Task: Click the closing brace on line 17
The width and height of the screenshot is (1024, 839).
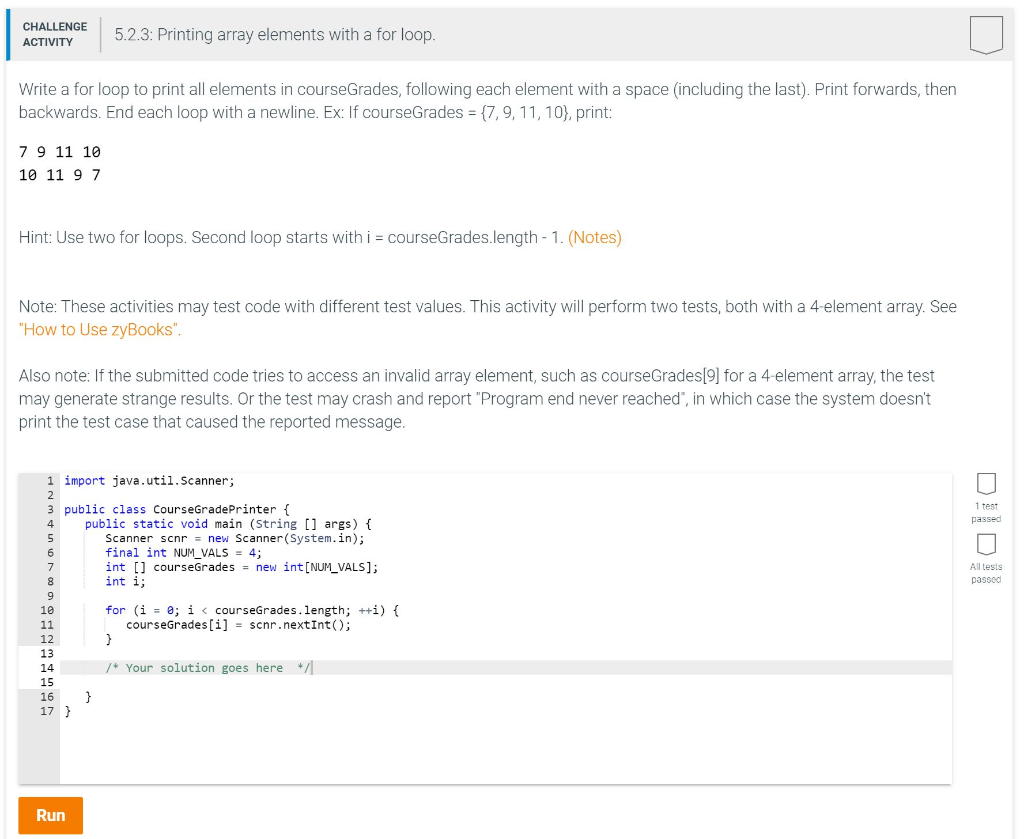Action: [x=67, y=710]
